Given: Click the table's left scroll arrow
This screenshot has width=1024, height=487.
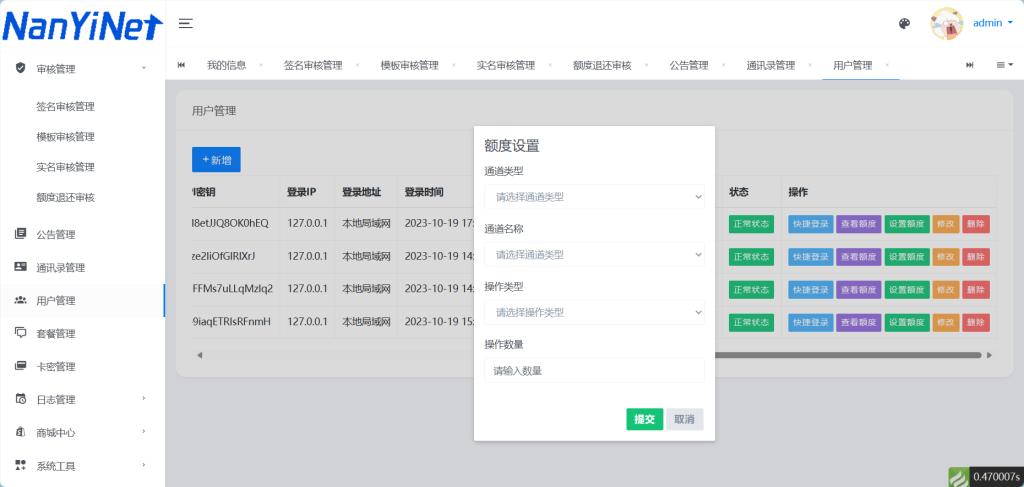Looking at the screenshot, I should pos(199,355).
